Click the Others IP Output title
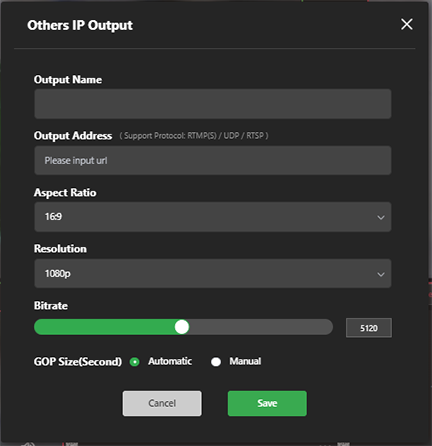The height and width of the screenshot is (446, 432). (x=80, y=25)
